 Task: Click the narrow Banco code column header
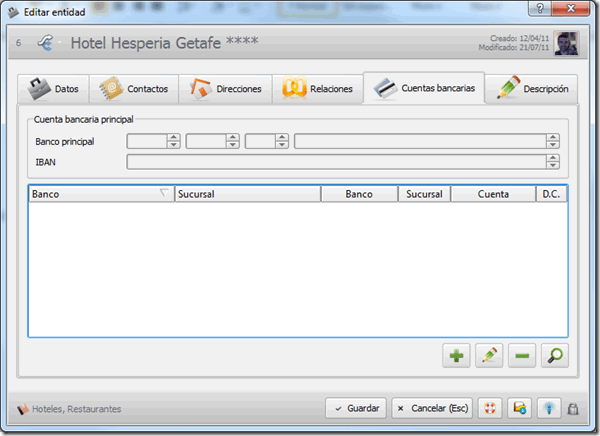click(359, 194)
